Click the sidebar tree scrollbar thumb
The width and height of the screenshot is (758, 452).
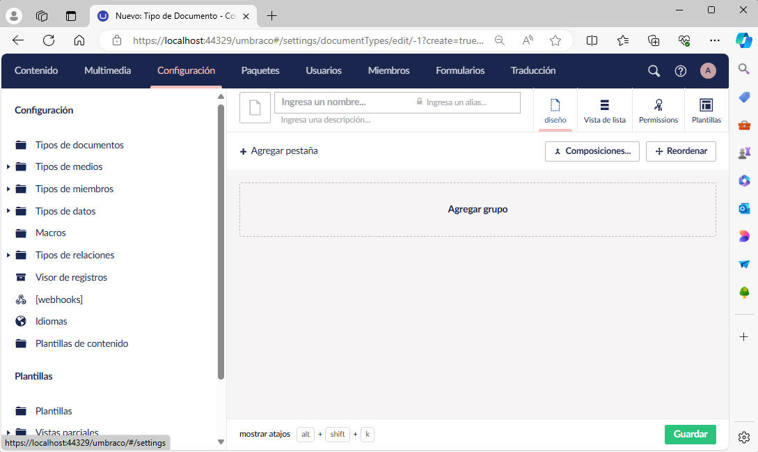[x=221, y=242]
